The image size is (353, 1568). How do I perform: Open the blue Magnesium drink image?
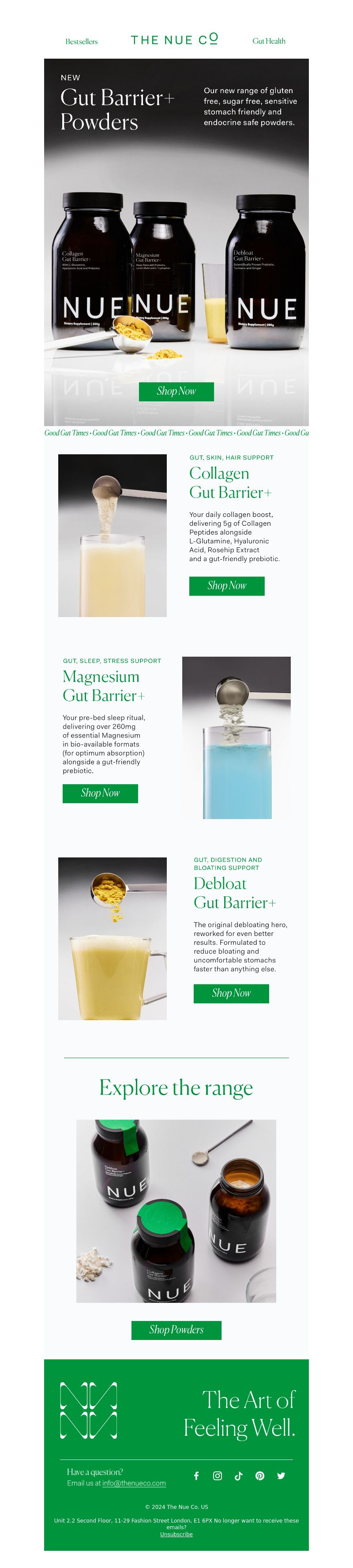pos(237,738)
